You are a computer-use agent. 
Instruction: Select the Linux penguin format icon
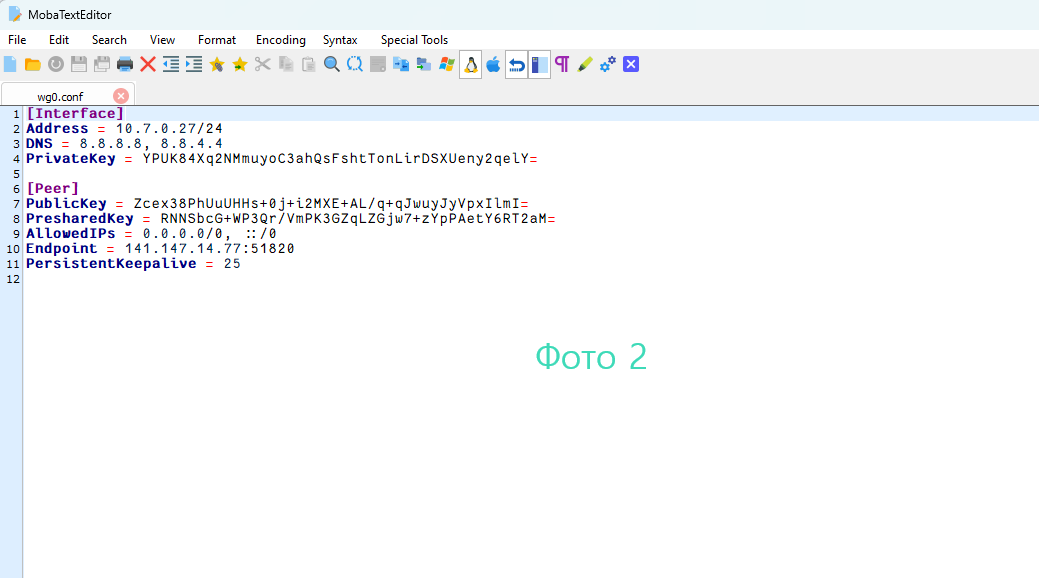470,64
